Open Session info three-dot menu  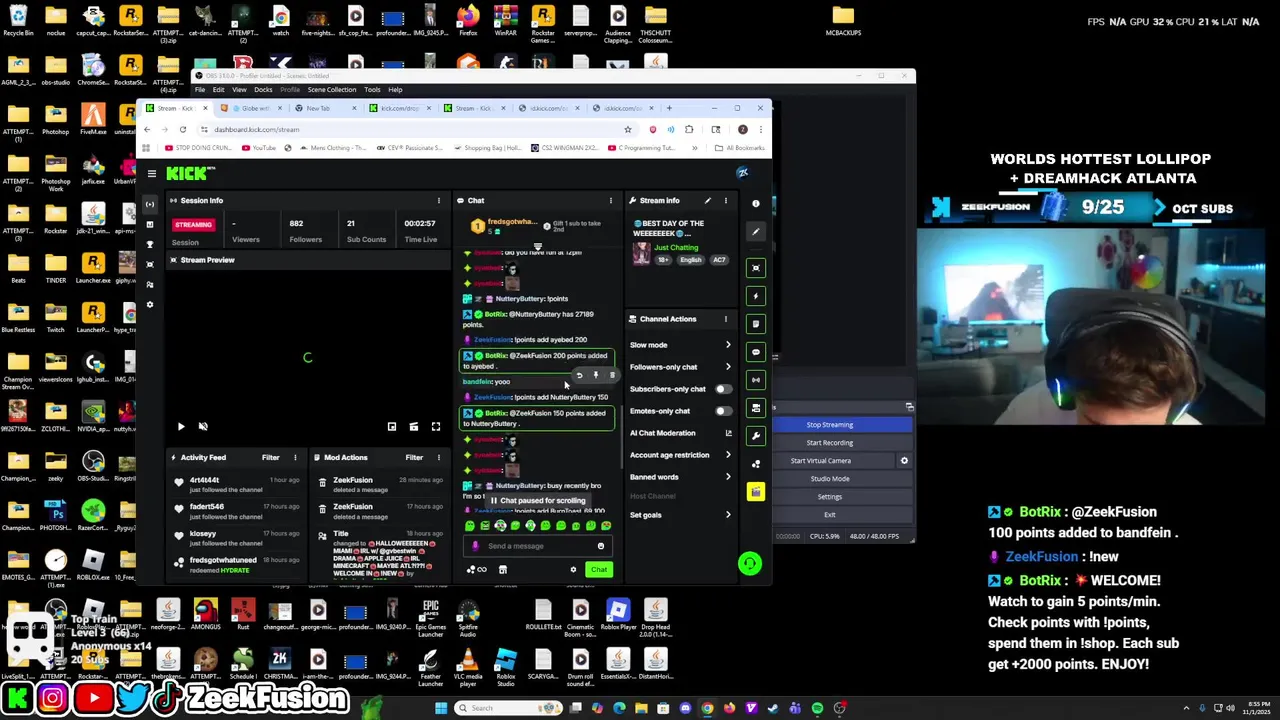coord(439,200)
